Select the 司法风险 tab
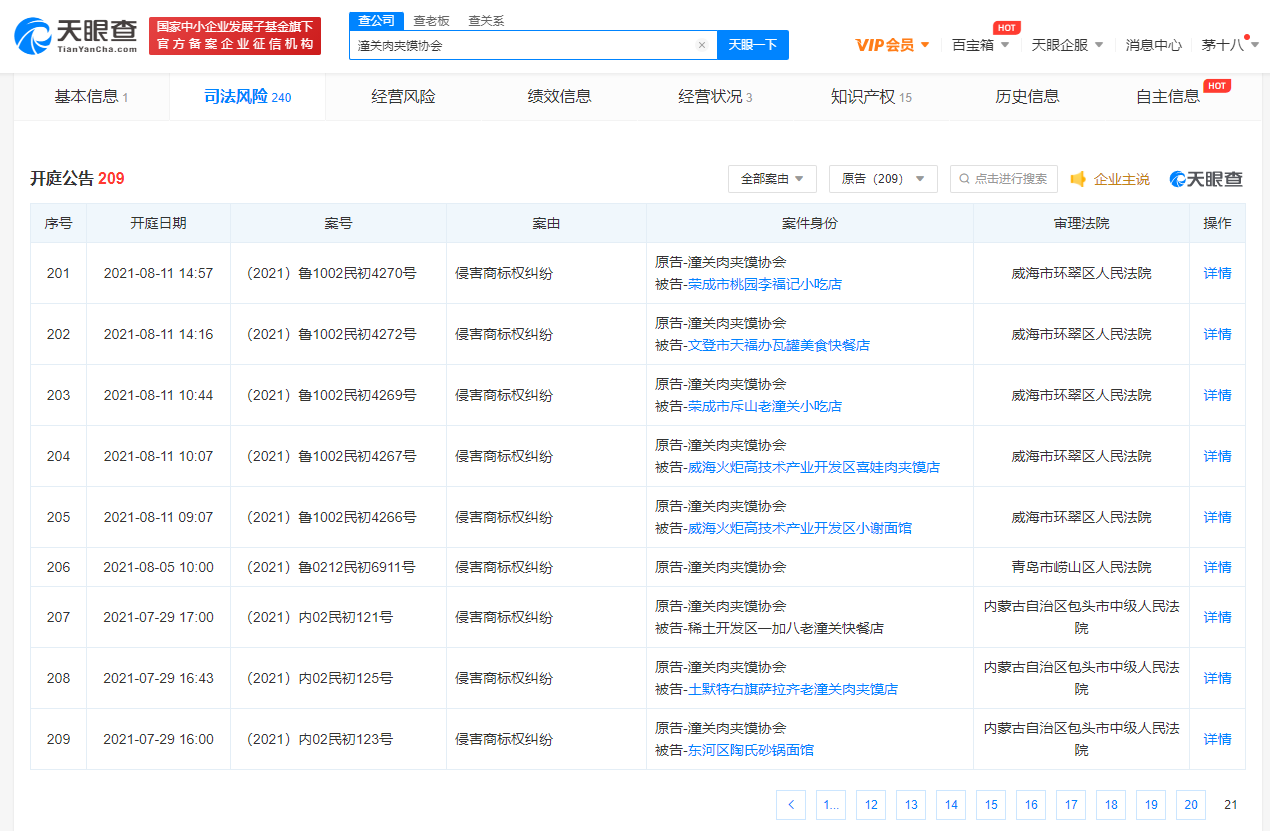Image resolution: width=1270 pixels, height=831 pixels. click(248, 97)
